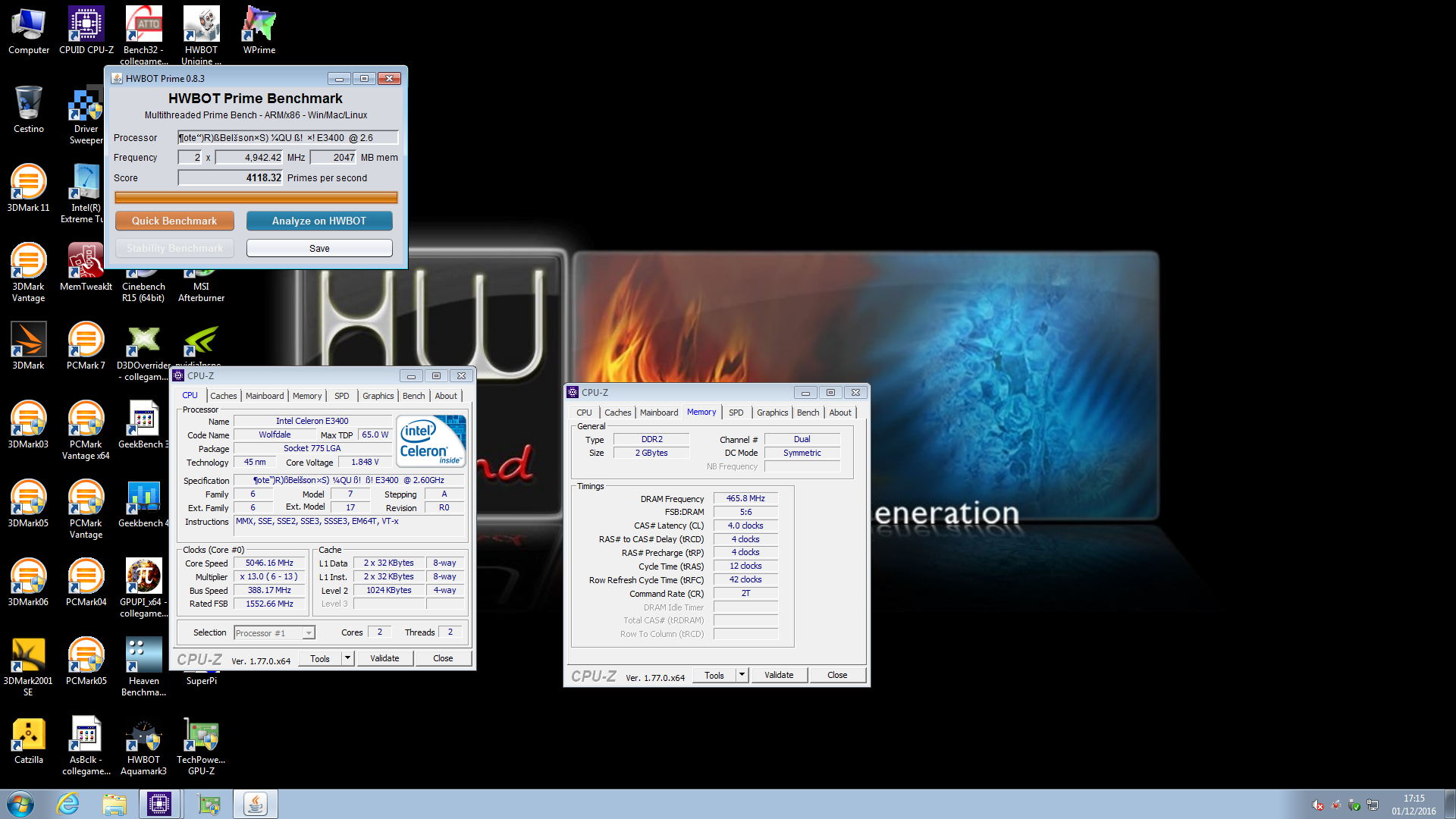Open SPD tab in left CPU-Z window

pos(342,396)
